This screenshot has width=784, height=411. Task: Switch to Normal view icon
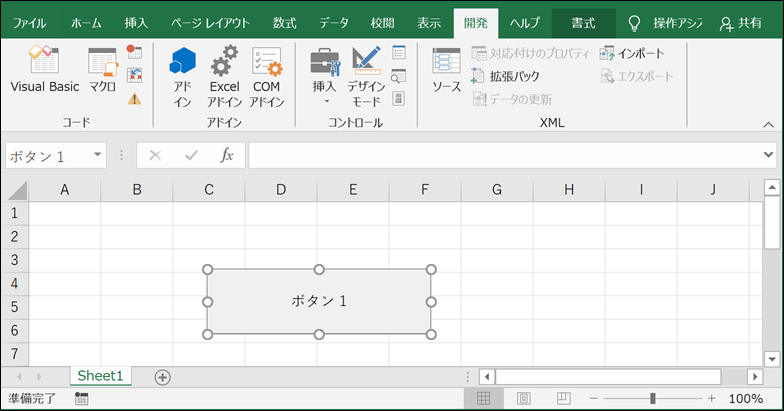(x=484, y=398)
